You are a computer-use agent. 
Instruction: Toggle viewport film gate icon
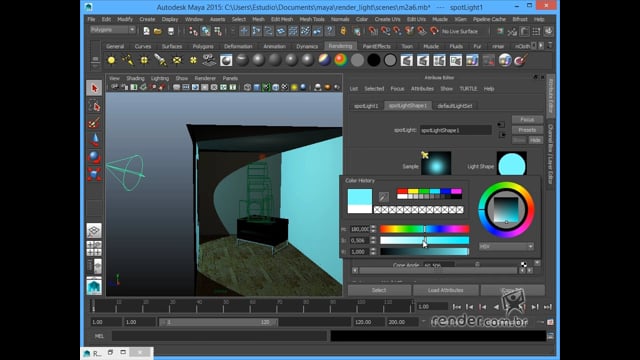coord(186,87)
